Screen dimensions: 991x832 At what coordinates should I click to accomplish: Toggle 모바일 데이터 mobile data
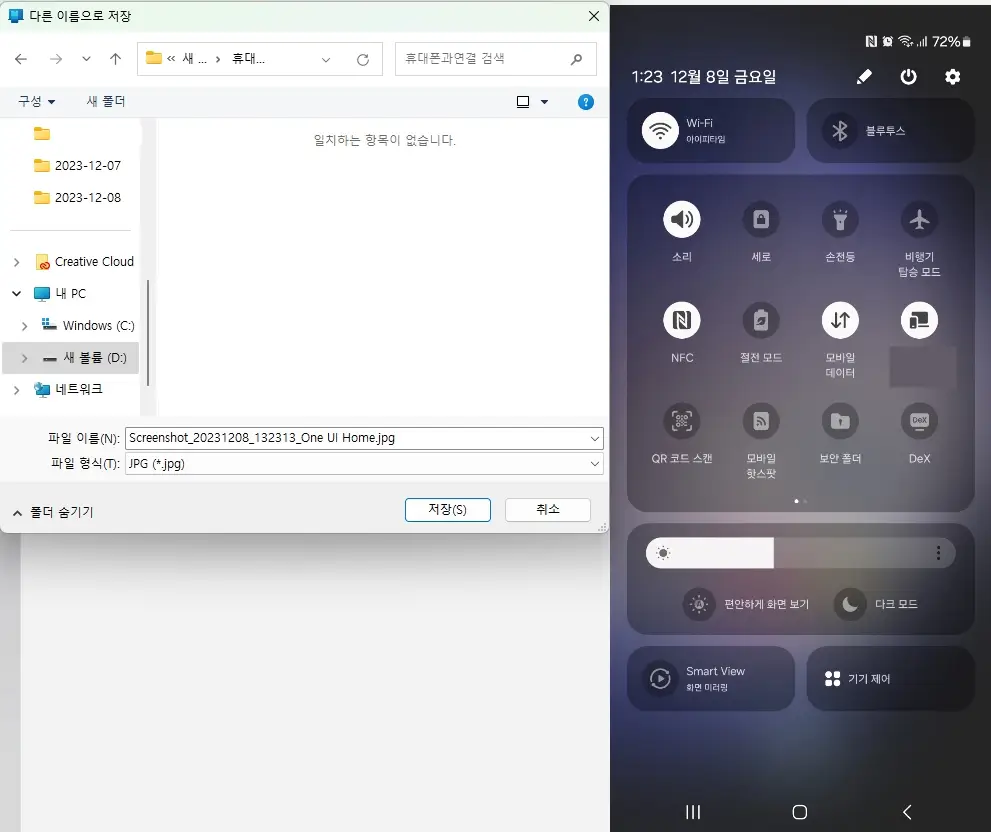click(840, 320)
